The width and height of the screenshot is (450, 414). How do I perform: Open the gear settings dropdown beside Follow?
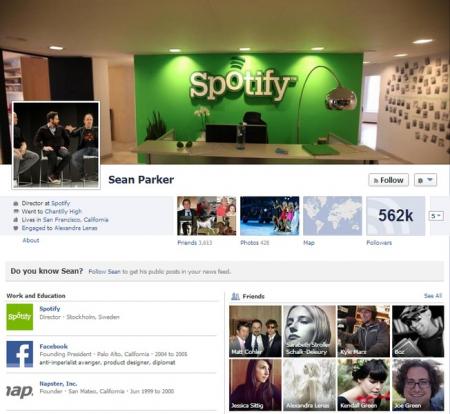click(425, 180)
